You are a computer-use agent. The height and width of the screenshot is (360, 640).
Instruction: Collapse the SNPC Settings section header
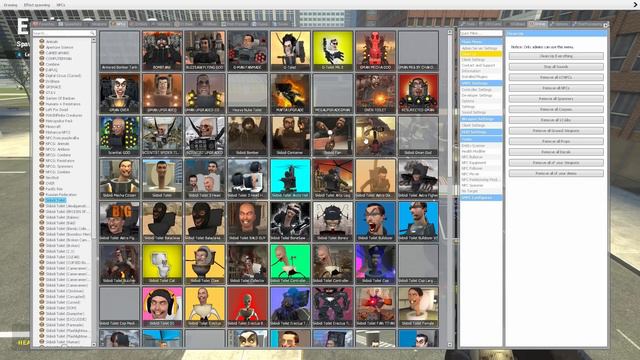coord(481,83)
